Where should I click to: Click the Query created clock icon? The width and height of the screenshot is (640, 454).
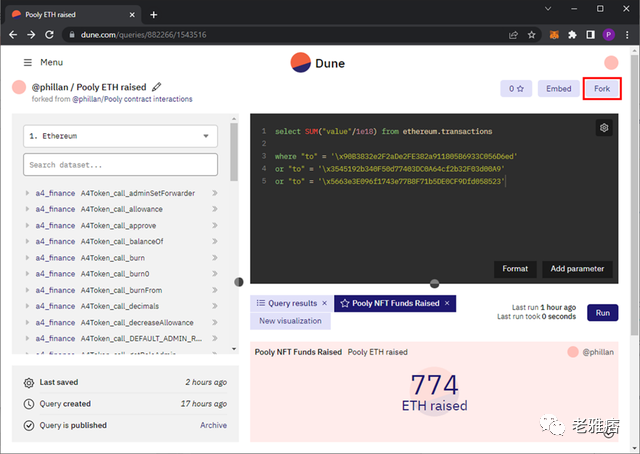[x=29, y=404]
